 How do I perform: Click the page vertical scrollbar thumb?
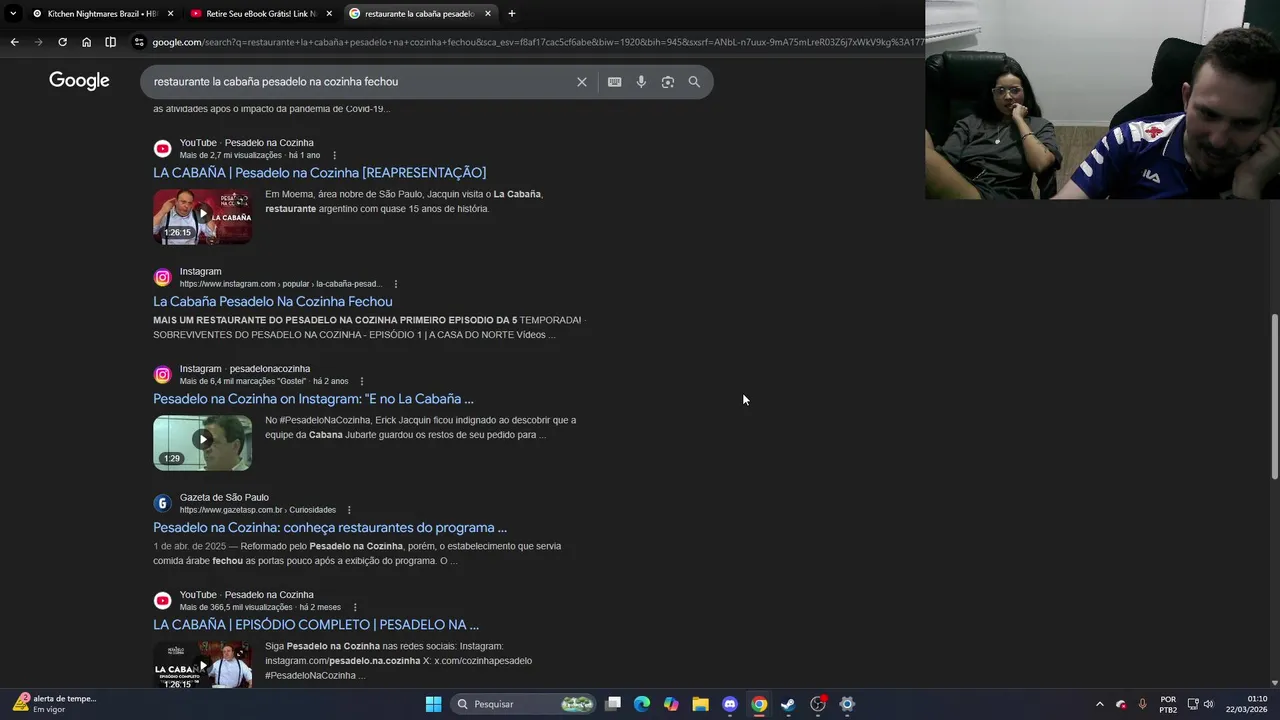pos(1274,396)
